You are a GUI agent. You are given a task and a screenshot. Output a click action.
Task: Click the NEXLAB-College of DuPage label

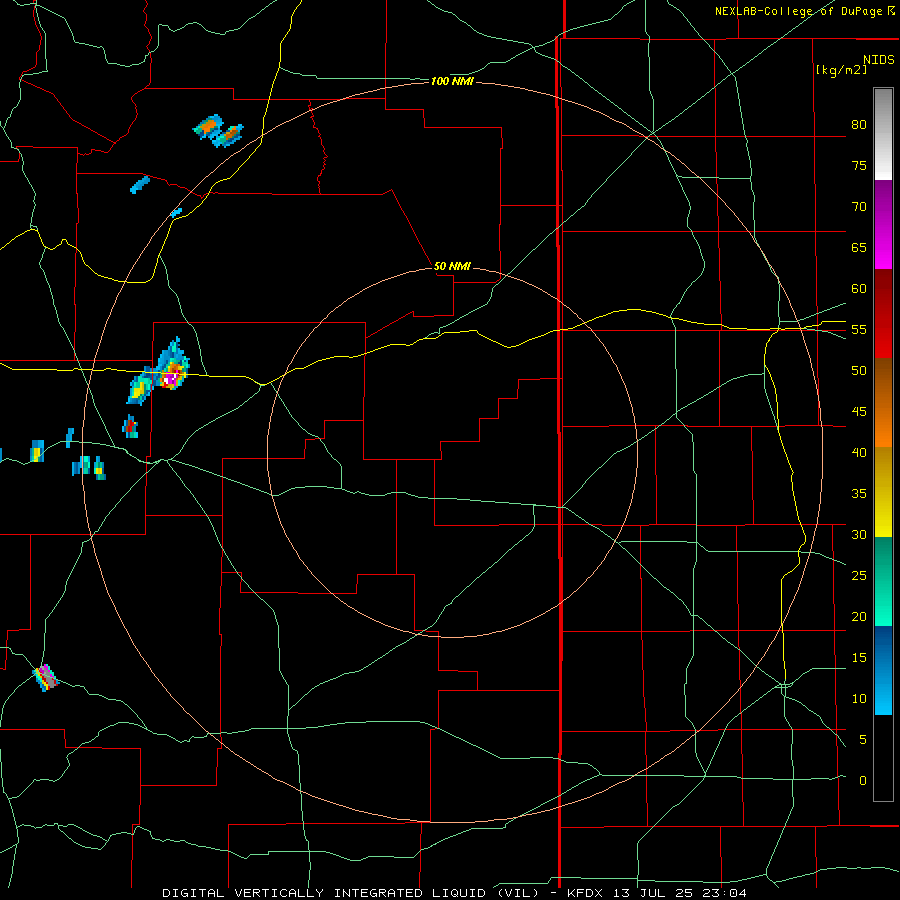pyautogui.click(x=798, y=11)
